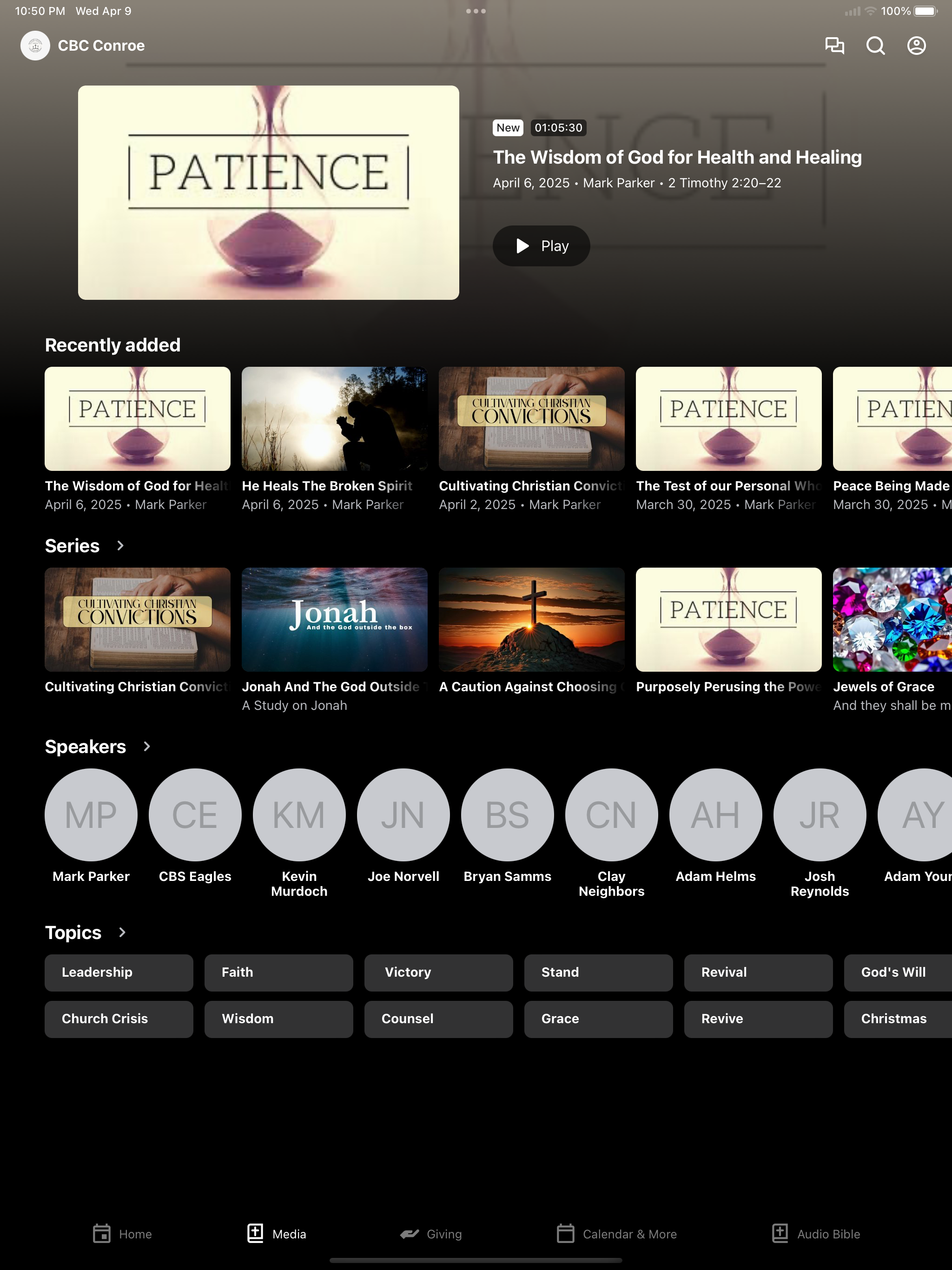Open The Test of our Personal sermon
This screenshot has height=1270, width=952.
pyautogui.click(x=728, y=439)
